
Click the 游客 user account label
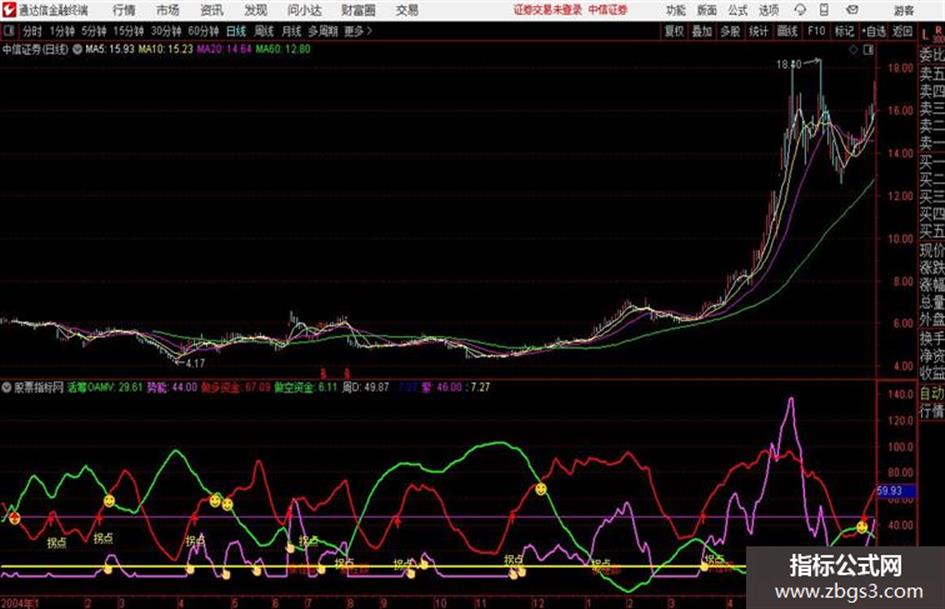pos(903,10)
